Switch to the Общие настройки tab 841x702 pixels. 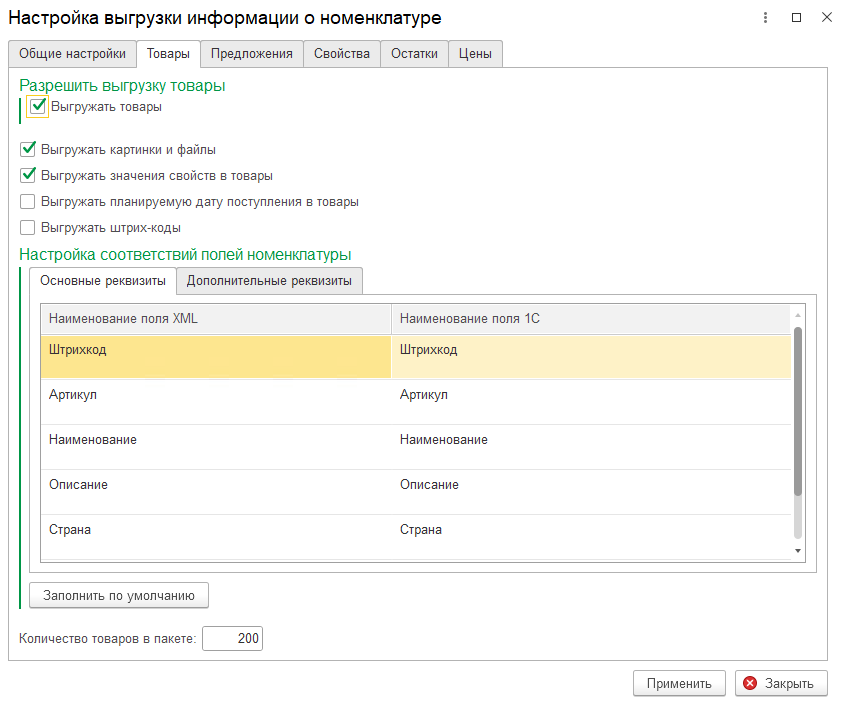click(x=72, y=54)
